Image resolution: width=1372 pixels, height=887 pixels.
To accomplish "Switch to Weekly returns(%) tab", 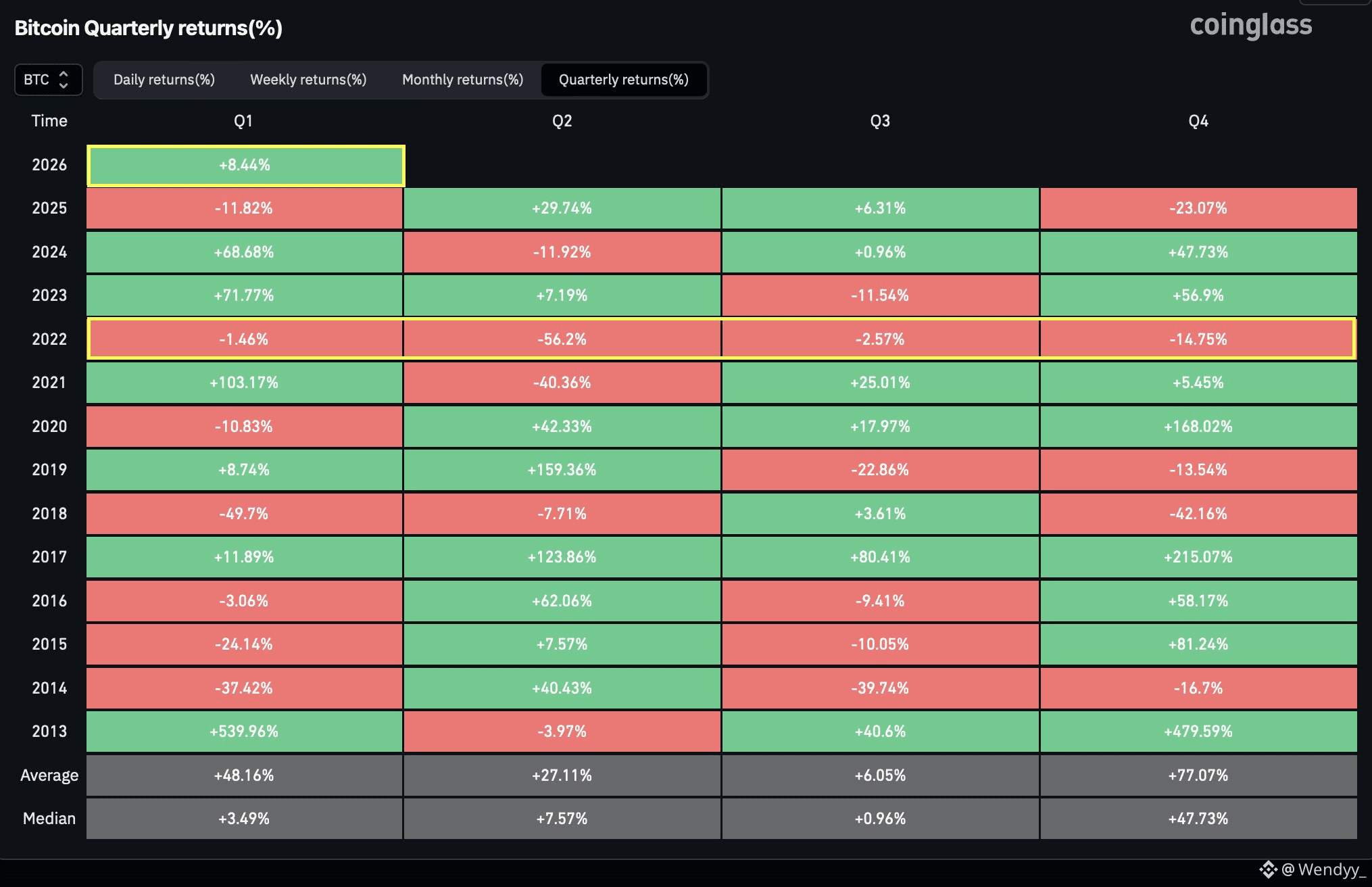I will 308,80.
